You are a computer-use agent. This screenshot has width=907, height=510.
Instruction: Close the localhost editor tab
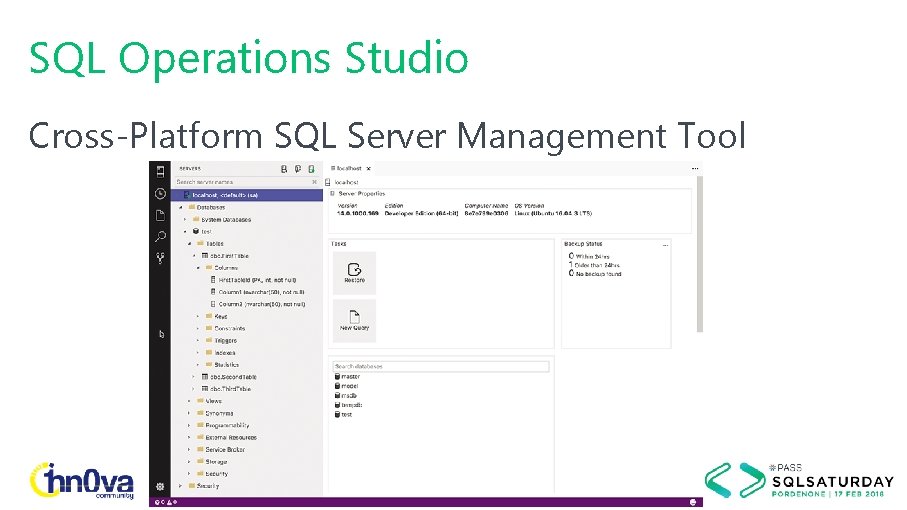(368, 169)
